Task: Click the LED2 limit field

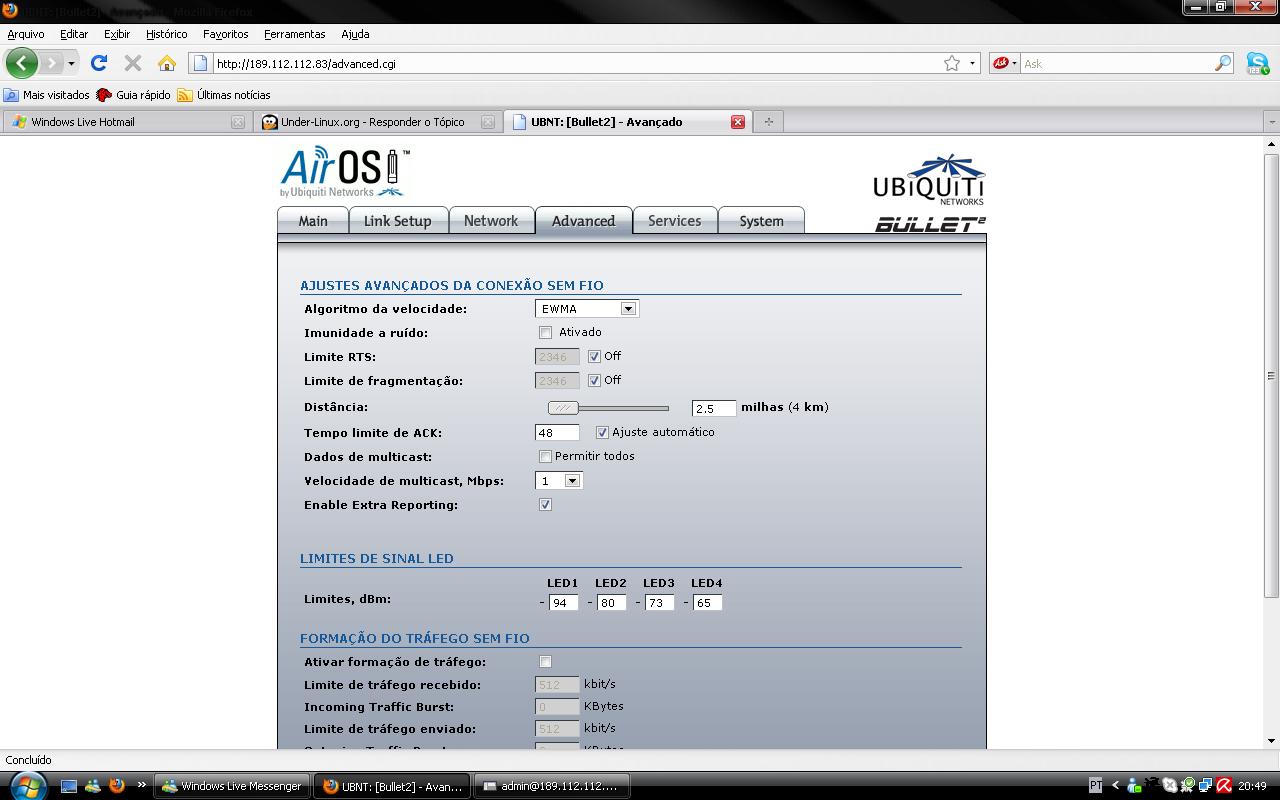Action: point(612,603)
